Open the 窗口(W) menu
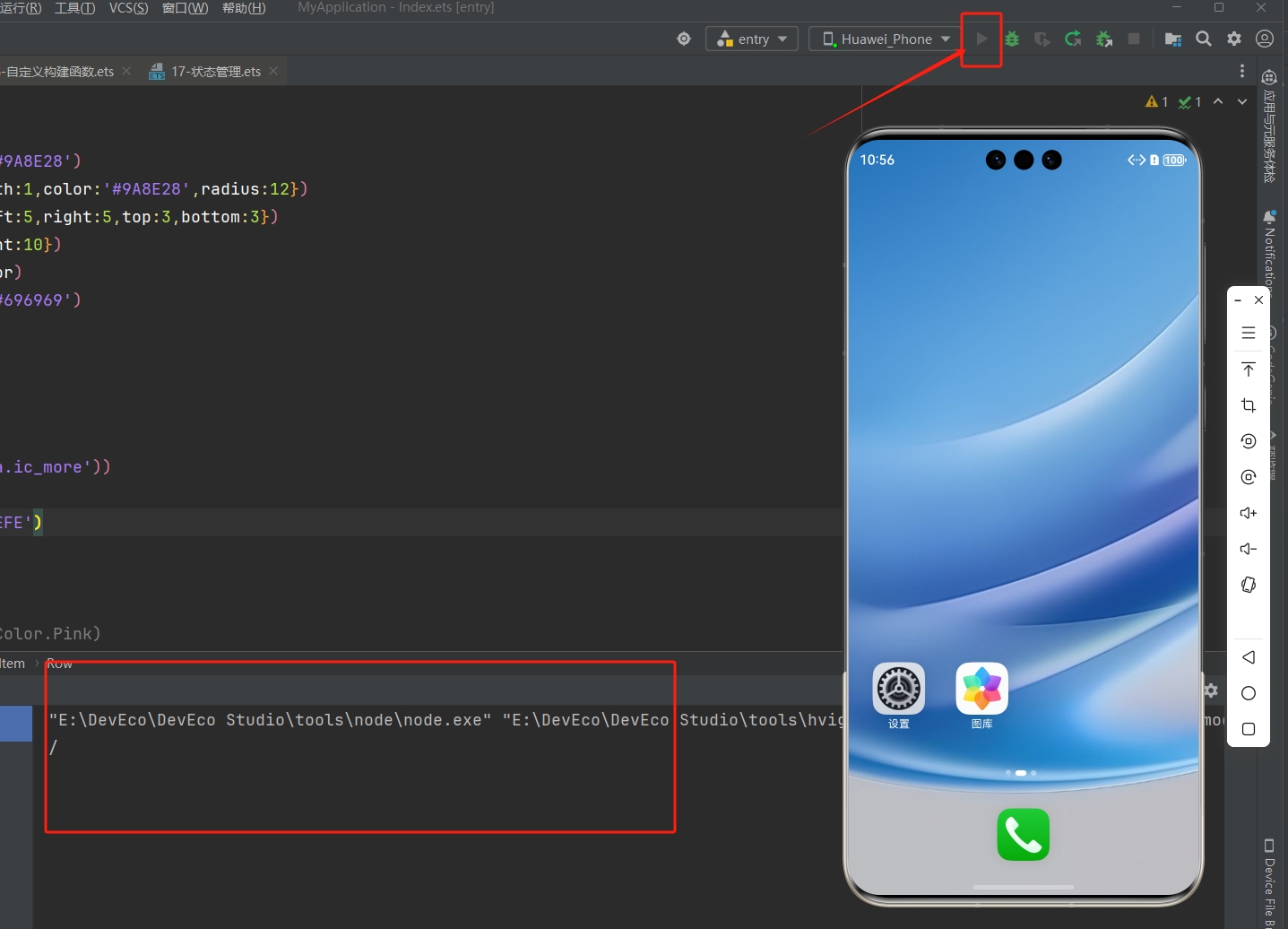The width and height of the screenshot is (1288, 929). (x=185, y=8)
